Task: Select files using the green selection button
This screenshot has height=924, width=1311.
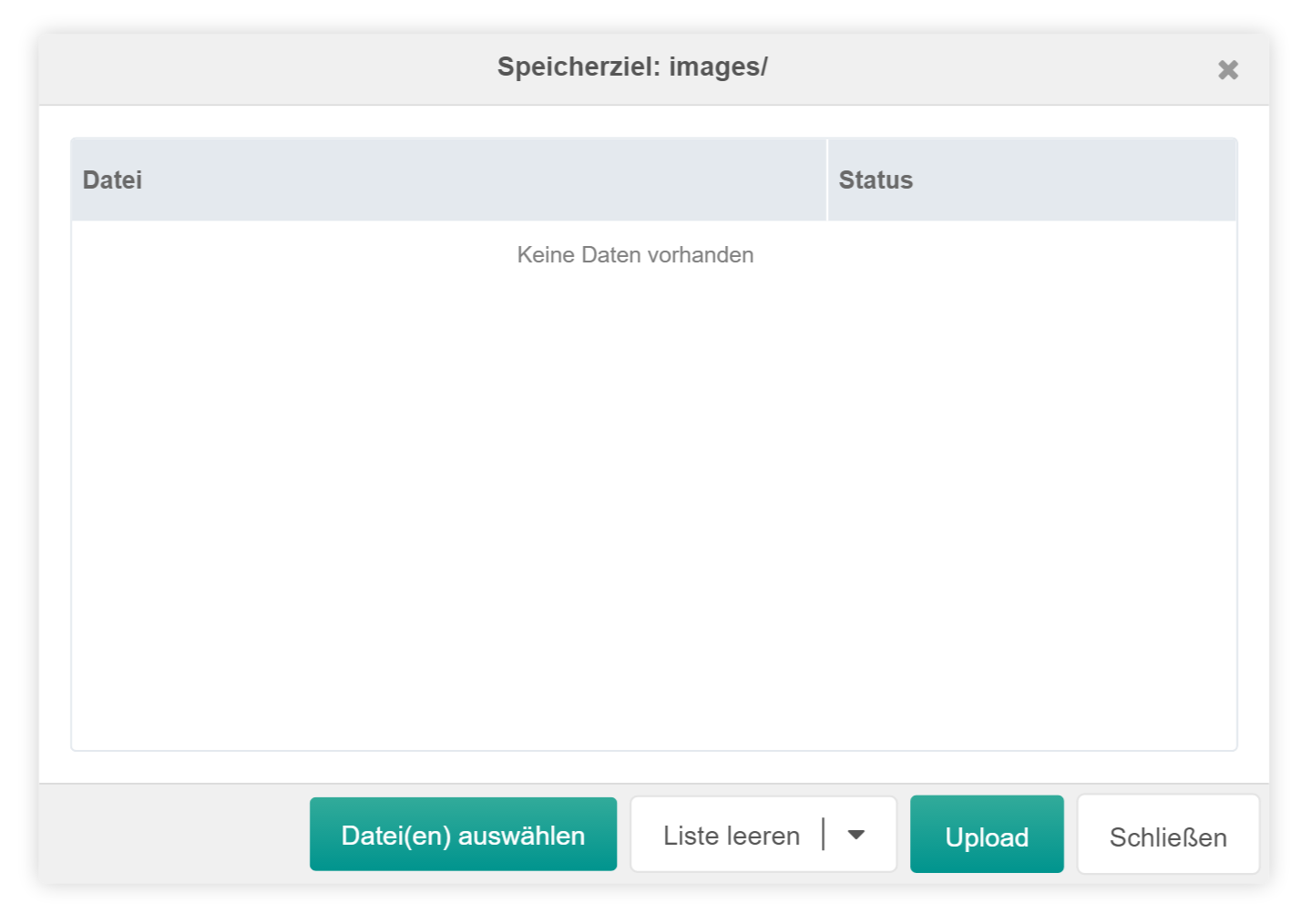Action: (463, 834)
